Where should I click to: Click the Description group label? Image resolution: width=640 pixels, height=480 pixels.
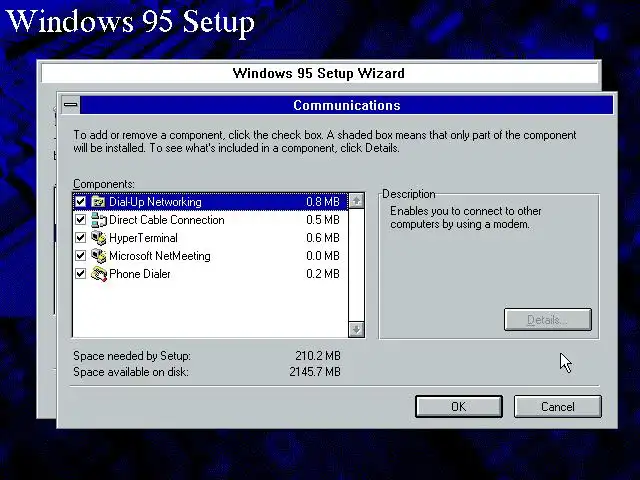click(409, 194)
